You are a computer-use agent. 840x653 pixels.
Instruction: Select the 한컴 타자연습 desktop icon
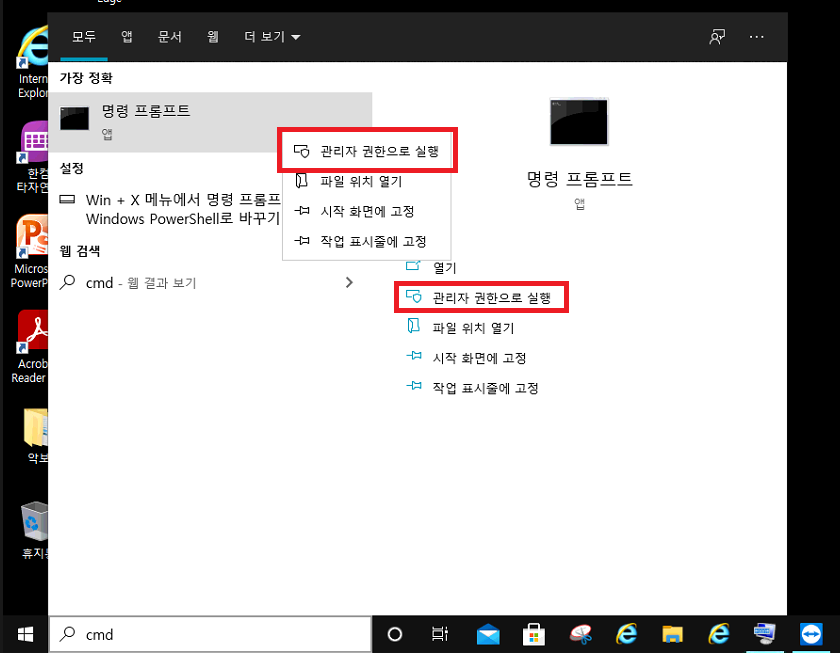[x=32, y=156]
